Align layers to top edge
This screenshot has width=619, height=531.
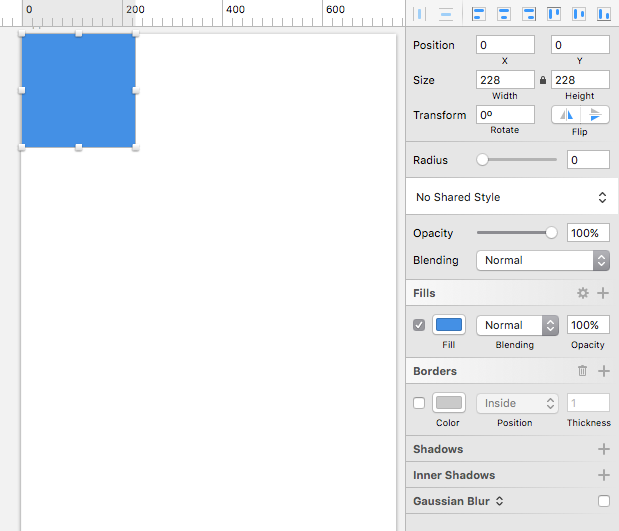[x=554, y=14]
